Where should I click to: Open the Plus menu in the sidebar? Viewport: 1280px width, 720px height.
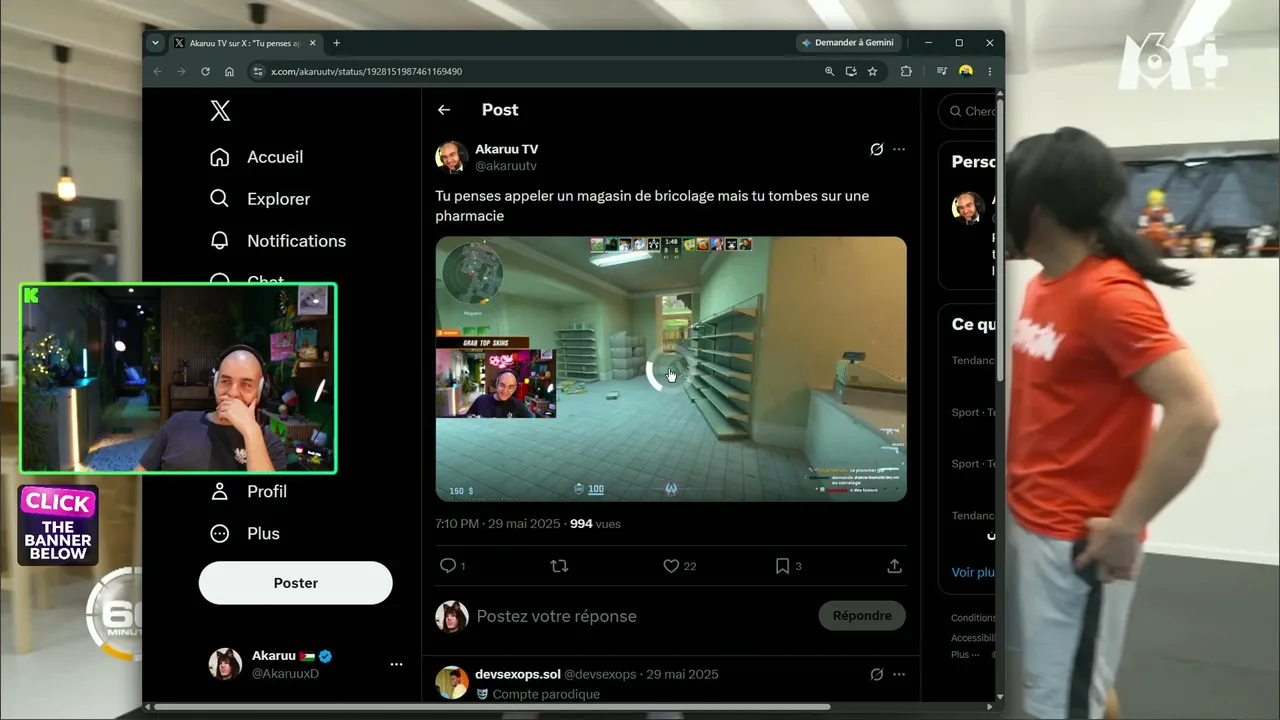(x=245, y=533)
